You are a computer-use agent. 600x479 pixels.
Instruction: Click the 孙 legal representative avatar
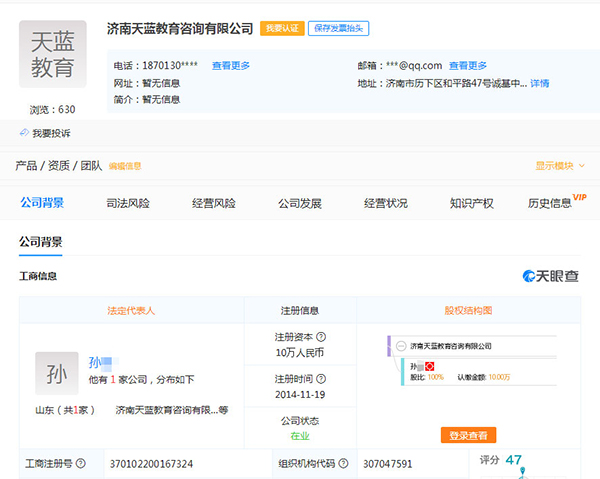56,373
